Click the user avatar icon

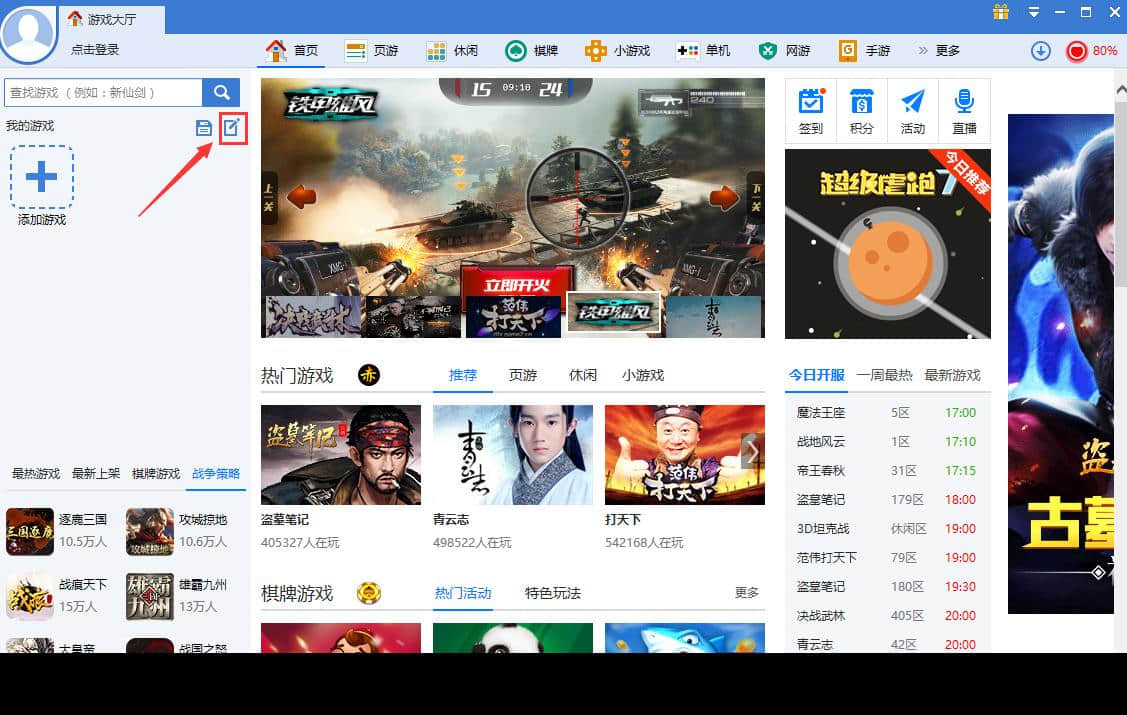pyautogui.click(x=29, y=33)
